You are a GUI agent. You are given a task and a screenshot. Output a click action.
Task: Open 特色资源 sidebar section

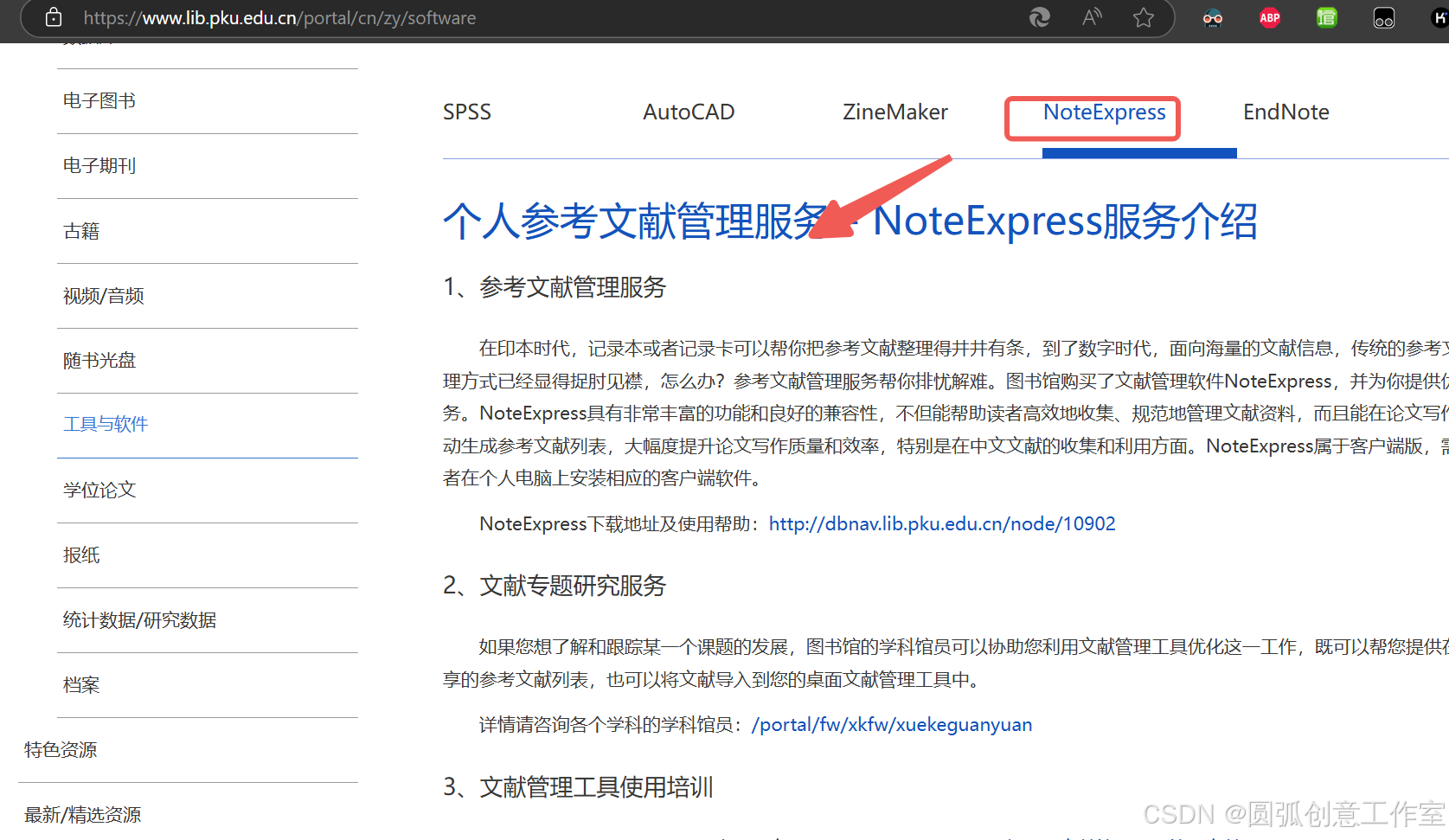point(61,750)
